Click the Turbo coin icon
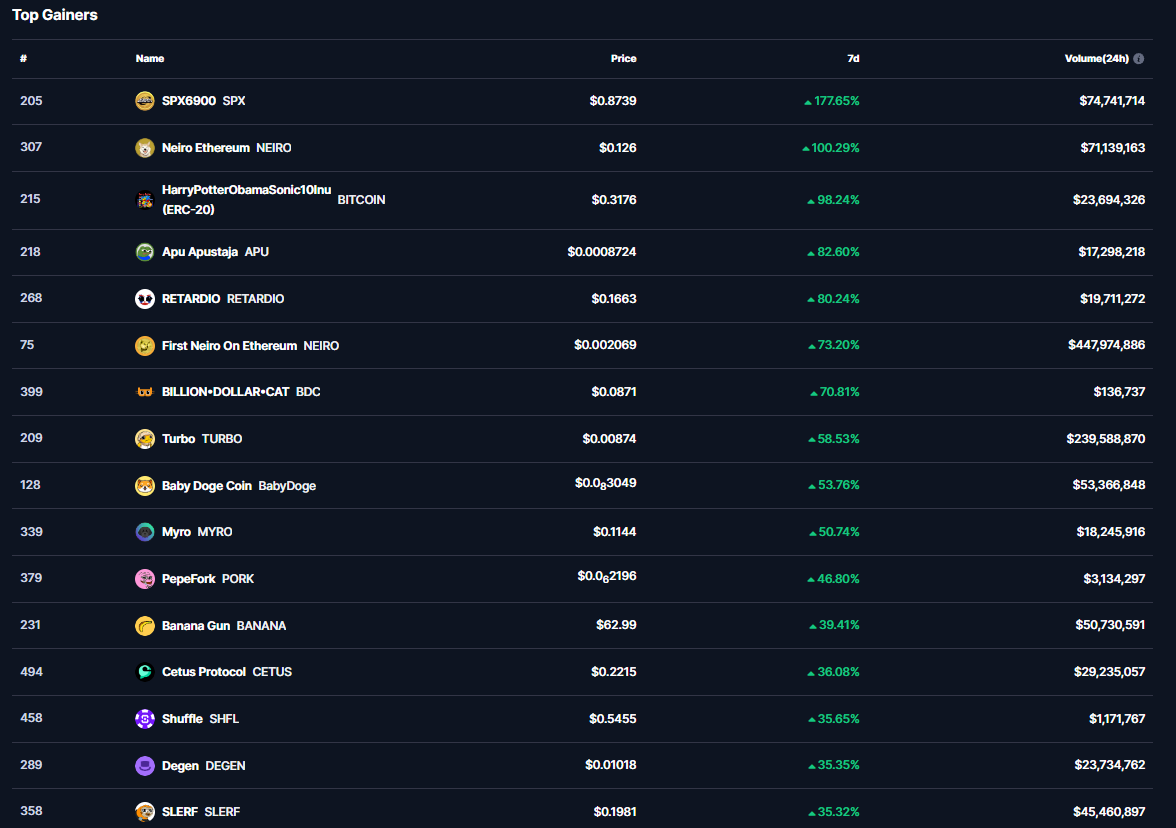1176x828 pixels. click(145, 439)
